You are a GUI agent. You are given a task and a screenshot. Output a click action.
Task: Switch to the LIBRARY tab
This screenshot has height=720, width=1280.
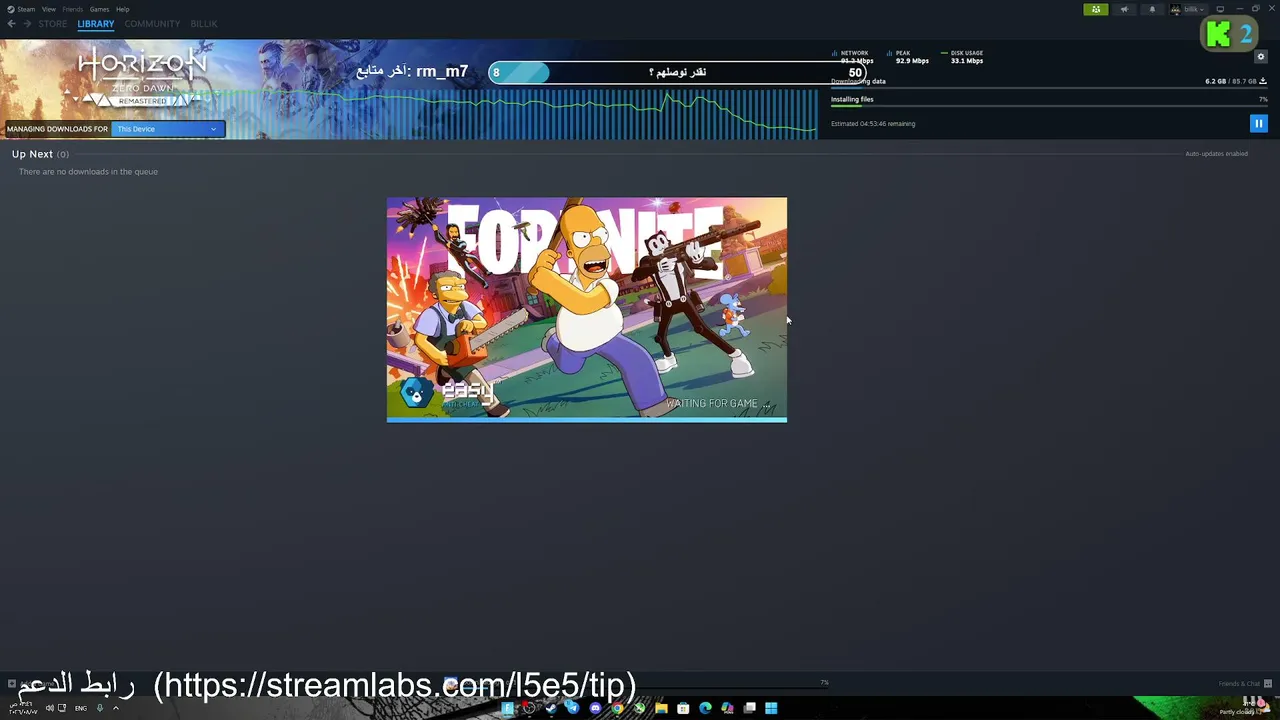[x=96, y=24]
